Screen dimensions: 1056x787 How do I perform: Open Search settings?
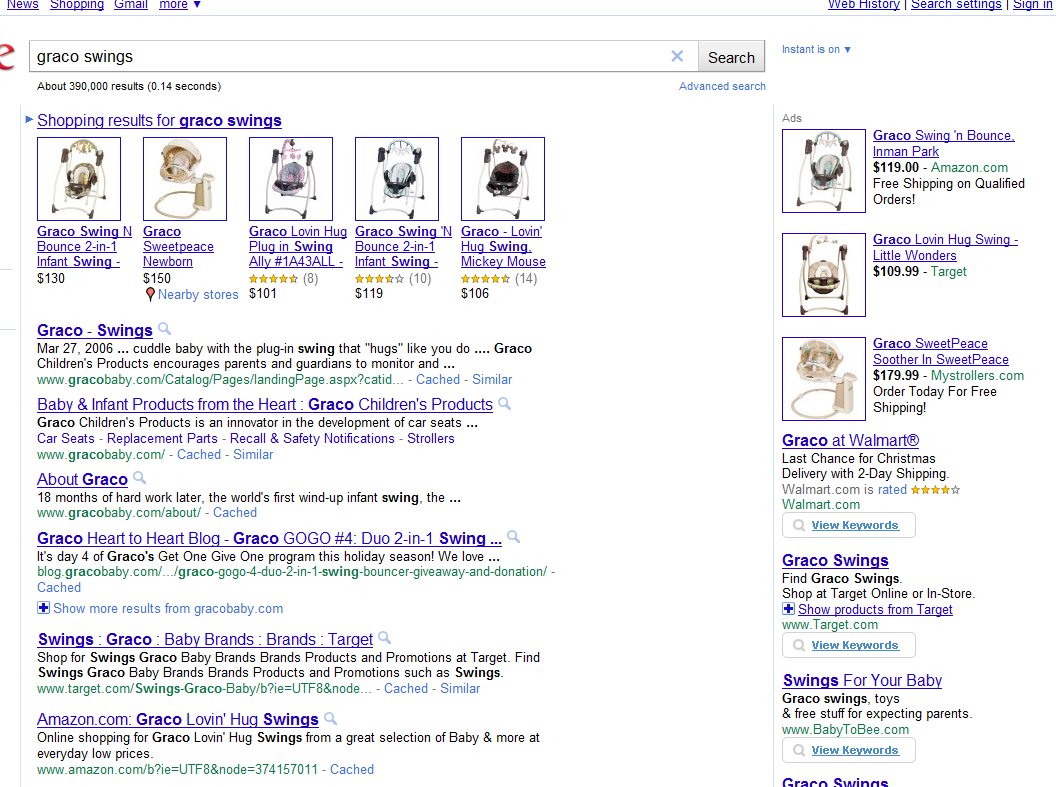[x=956, y=5]
